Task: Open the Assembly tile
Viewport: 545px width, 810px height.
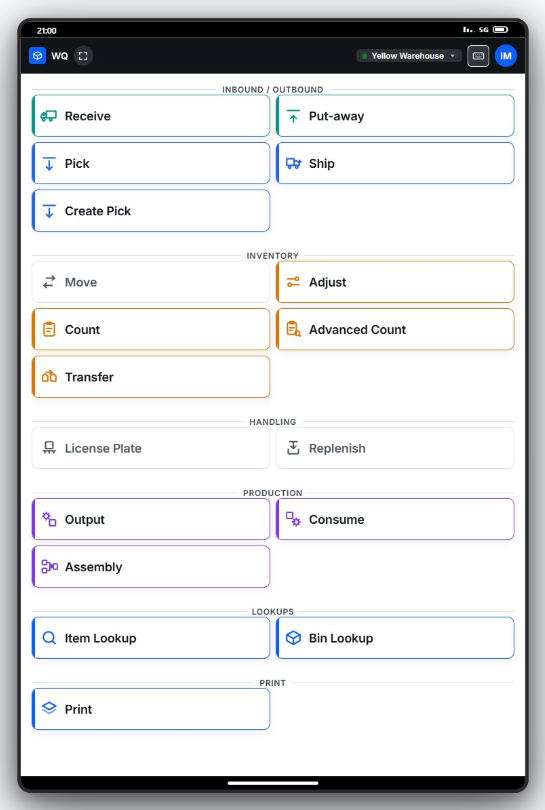Action: [x=151, y=567]
